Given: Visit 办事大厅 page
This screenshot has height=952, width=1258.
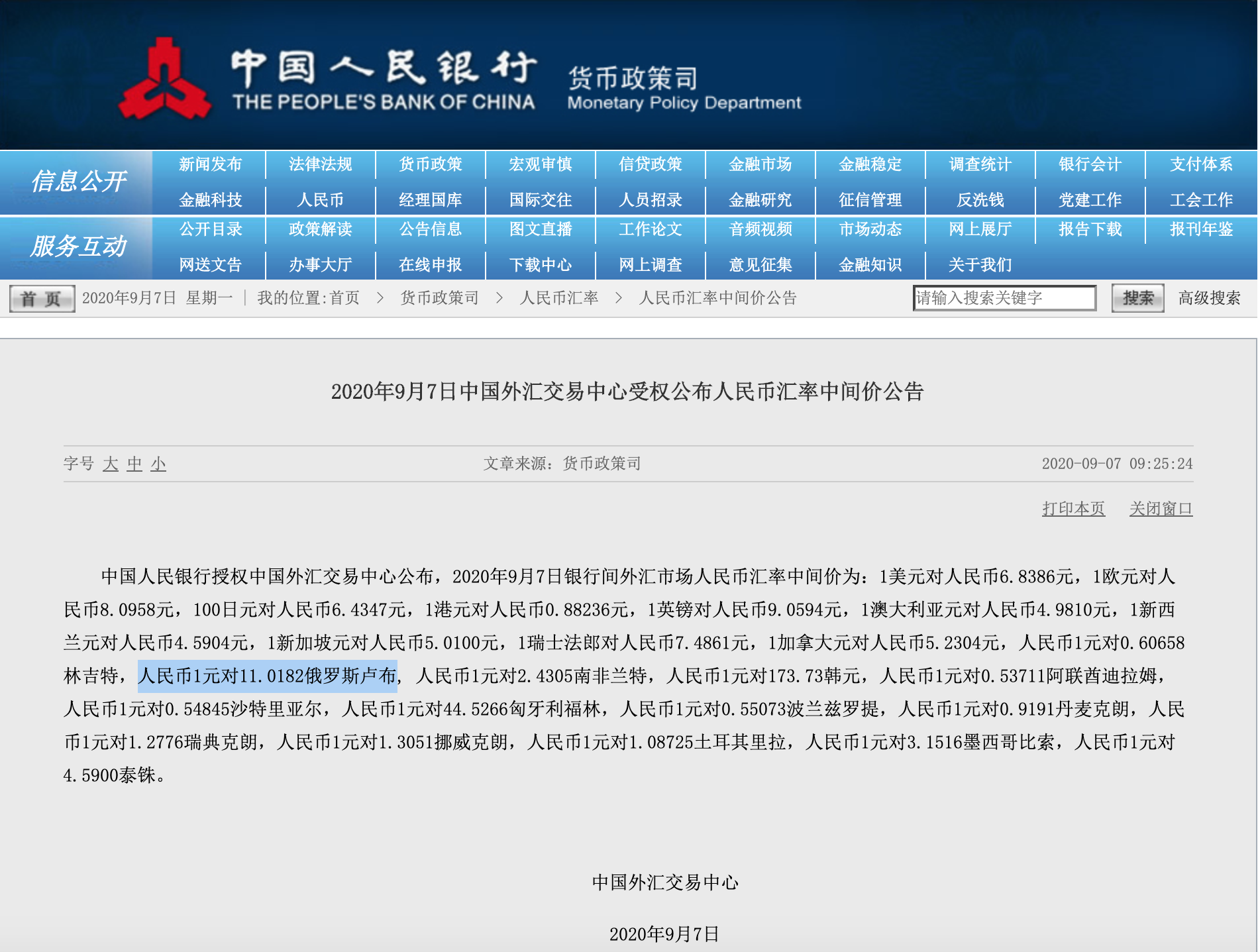Looking at the screenshot, I should click(x=320, y=265).
